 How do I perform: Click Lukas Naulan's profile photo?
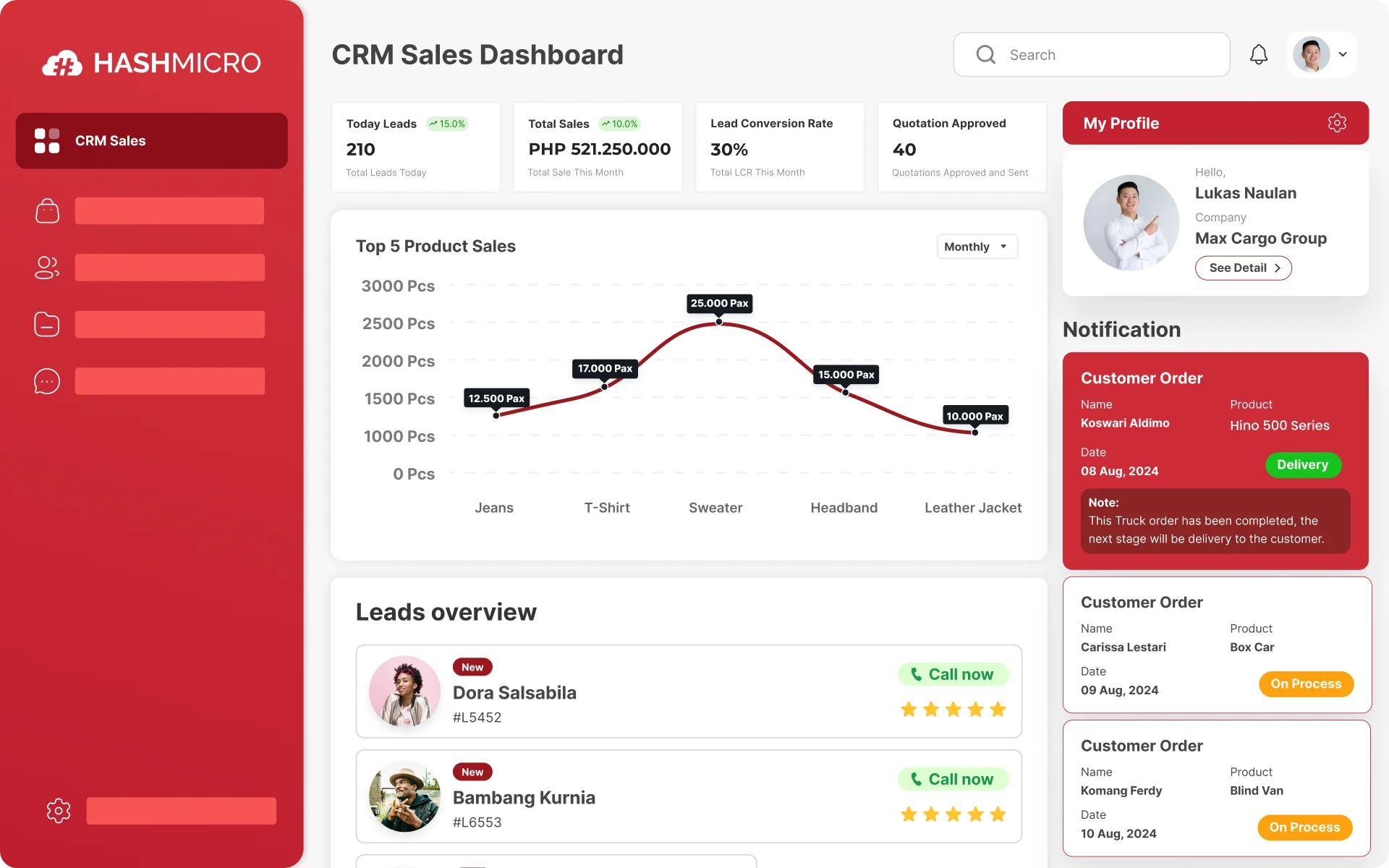[x=1131, y=223]
